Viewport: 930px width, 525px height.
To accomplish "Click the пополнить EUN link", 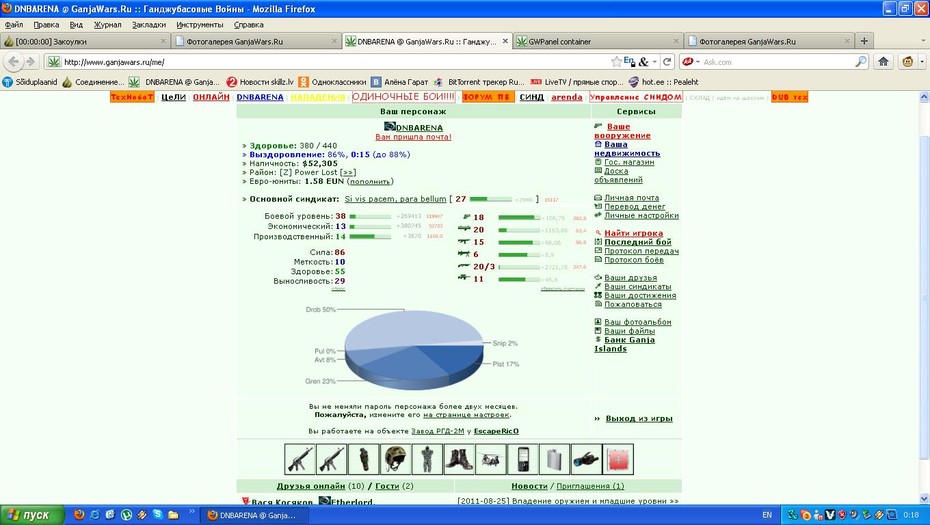I will (x=370, y=182).
